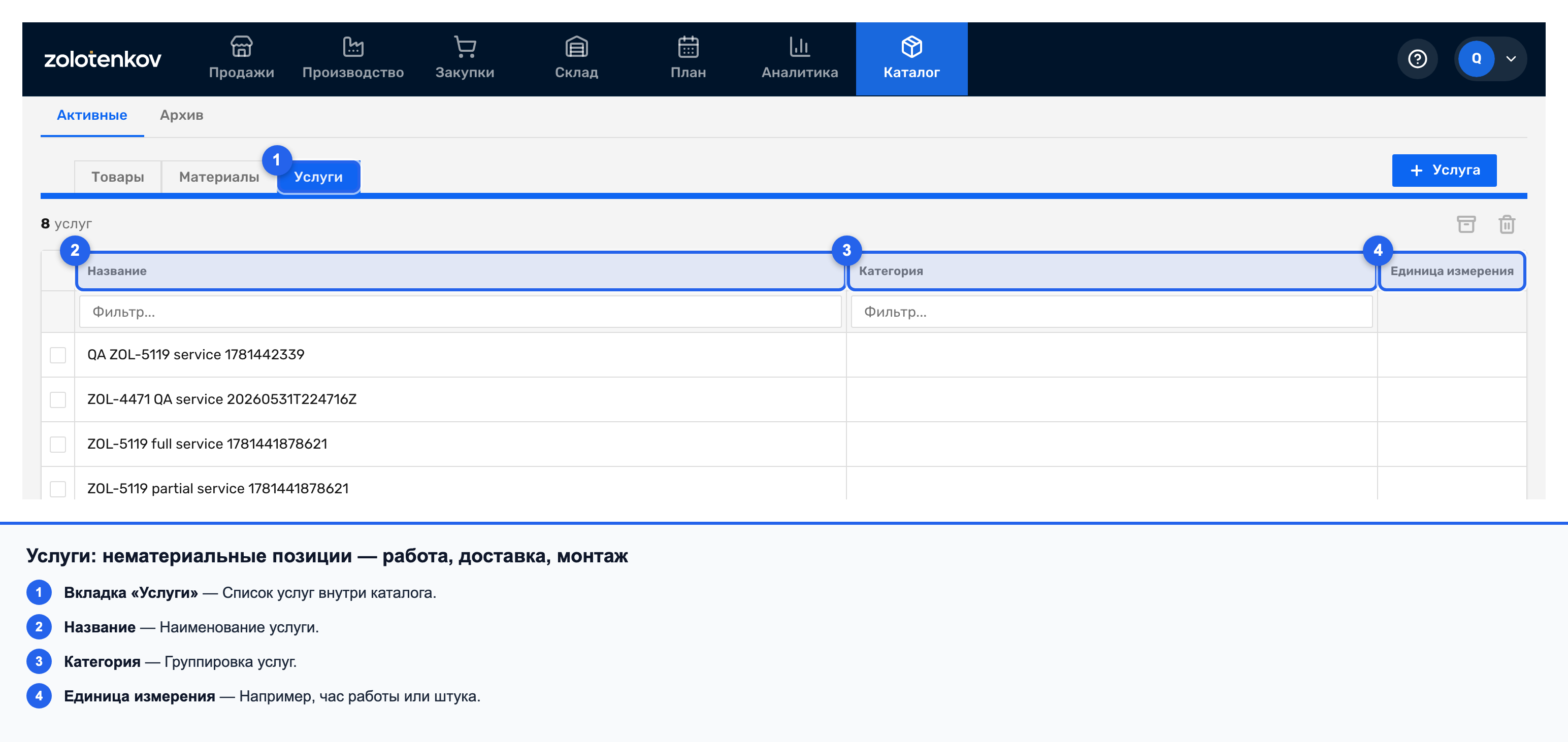Click the + Услуга button
Image resolution: width=1568 pixels, height=742 pixels.
coord(1444,171)
